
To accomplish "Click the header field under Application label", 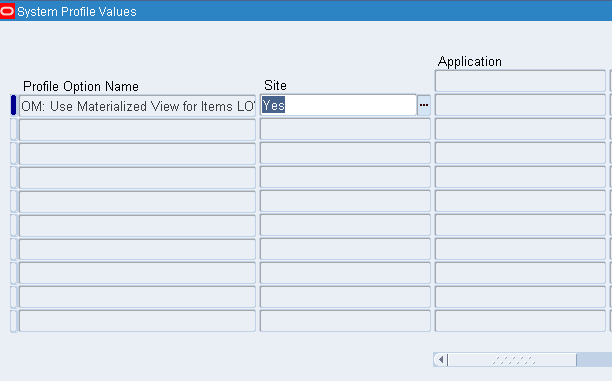I will 520,81.
